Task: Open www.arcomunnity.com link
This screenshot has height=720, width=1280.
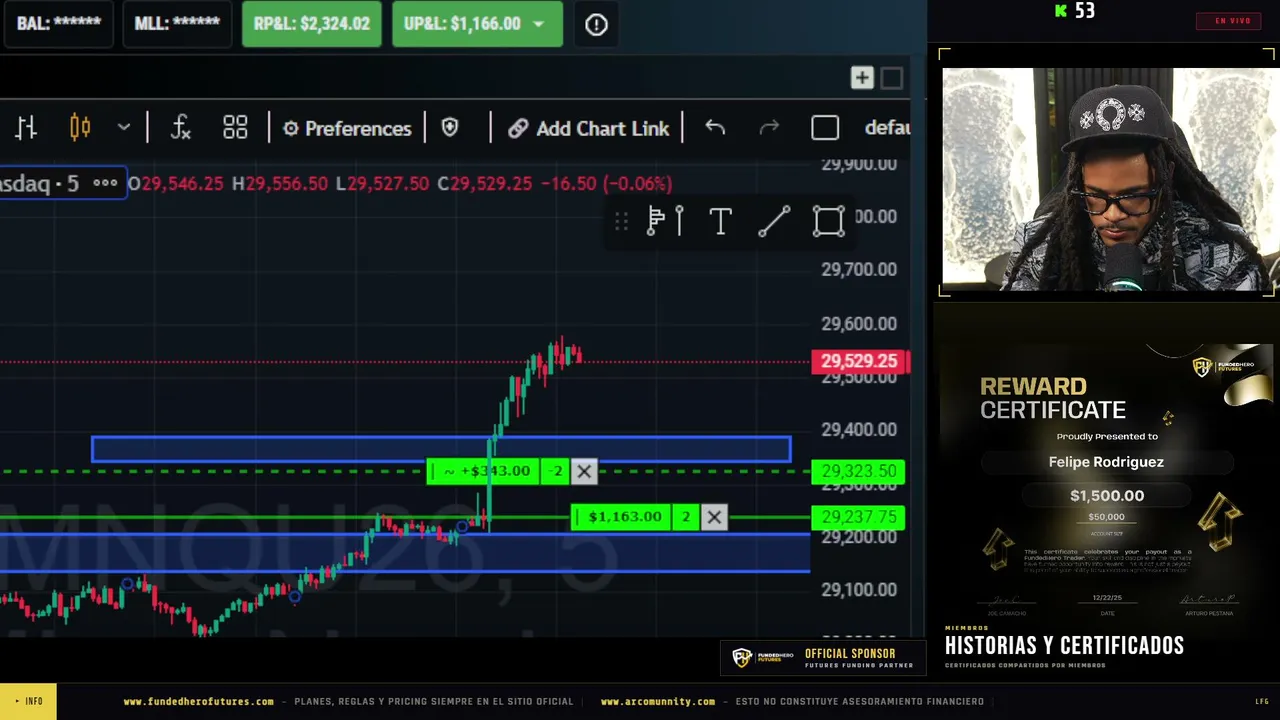Action: [658, 702]
